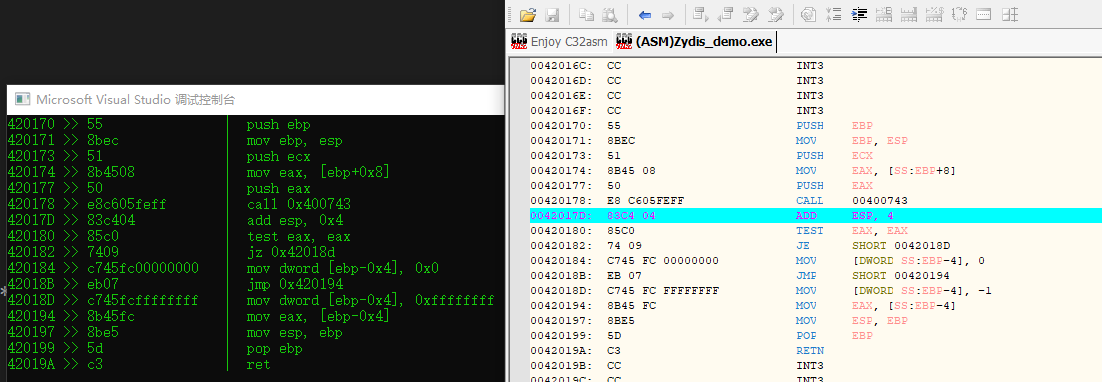Click the JE SHORT 0042018D line
Viewport: 1102px width, 382px height.
(815, 246)
